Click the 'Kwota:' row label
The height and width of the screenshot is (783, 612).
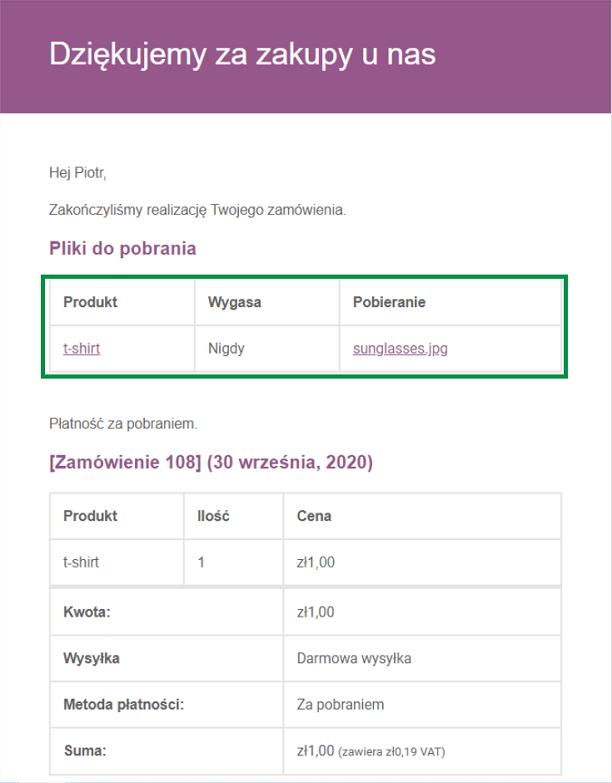coord(87,612)
